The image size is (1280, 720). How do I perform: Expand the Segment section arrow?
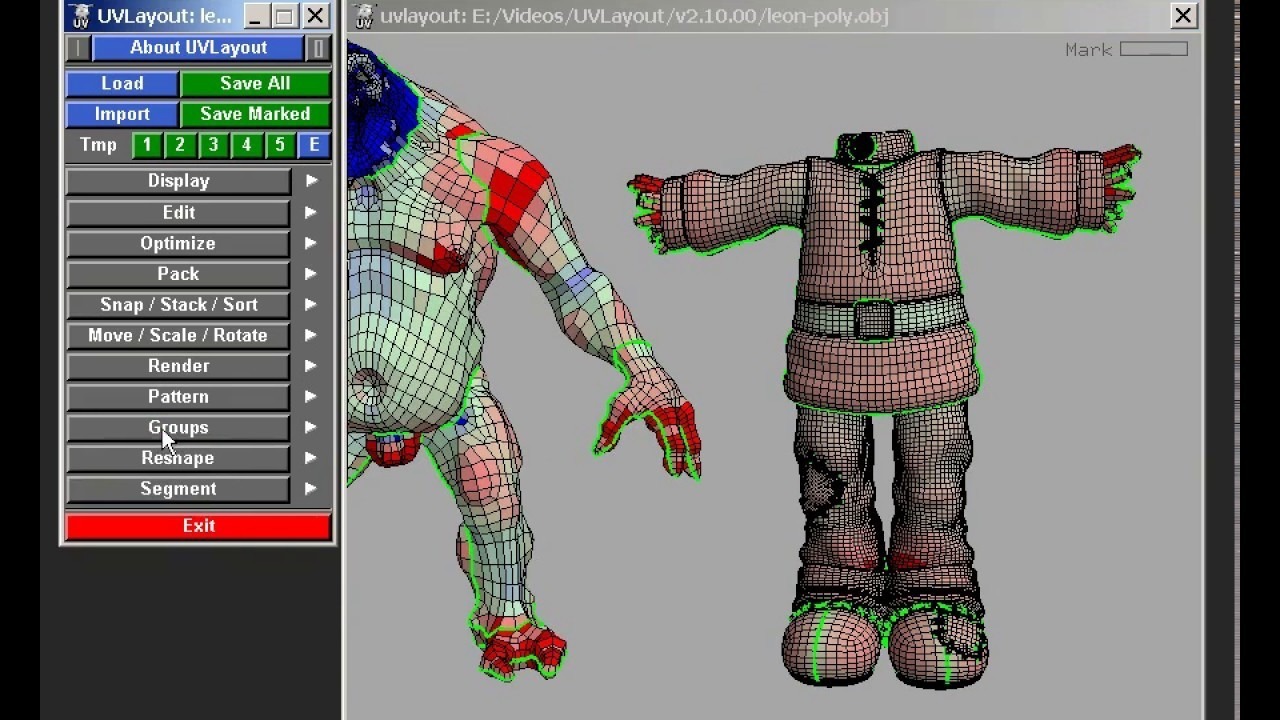[x=311, y=489]
